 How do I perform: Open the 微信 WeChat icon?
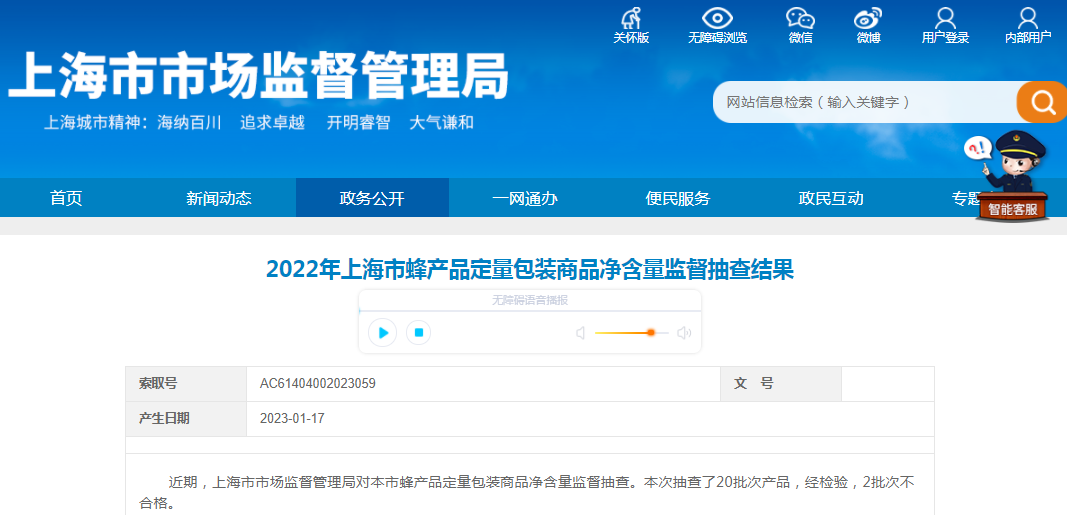[800, 18]
